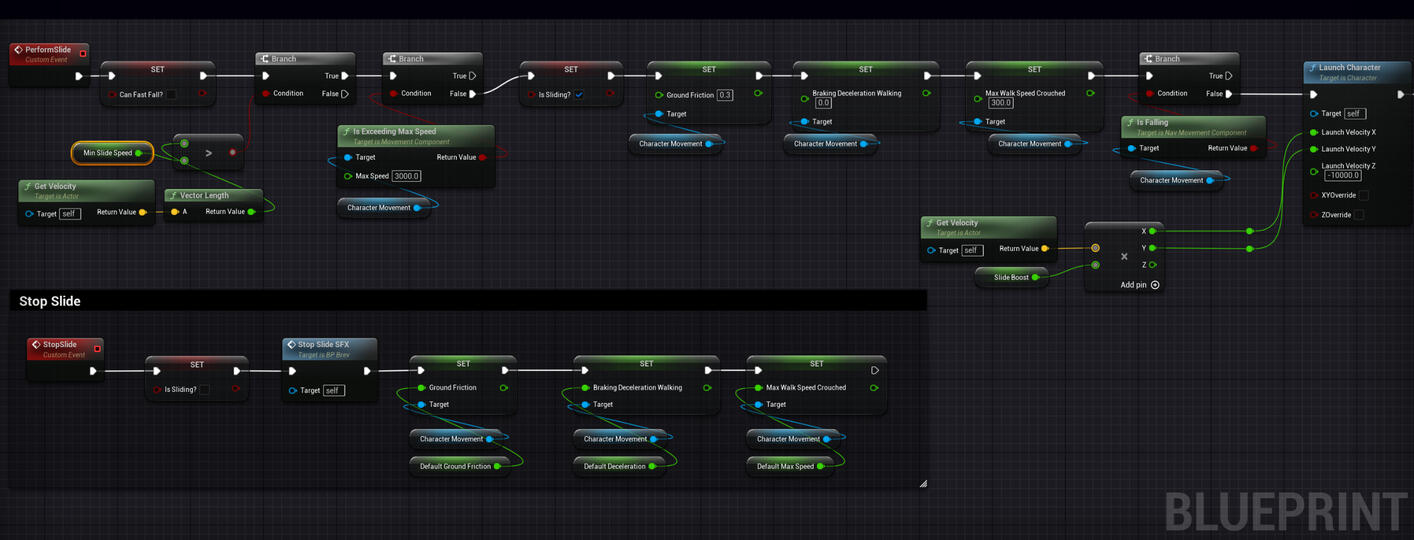Click the Ground Friction 0.3 value field

coord(725,96)
